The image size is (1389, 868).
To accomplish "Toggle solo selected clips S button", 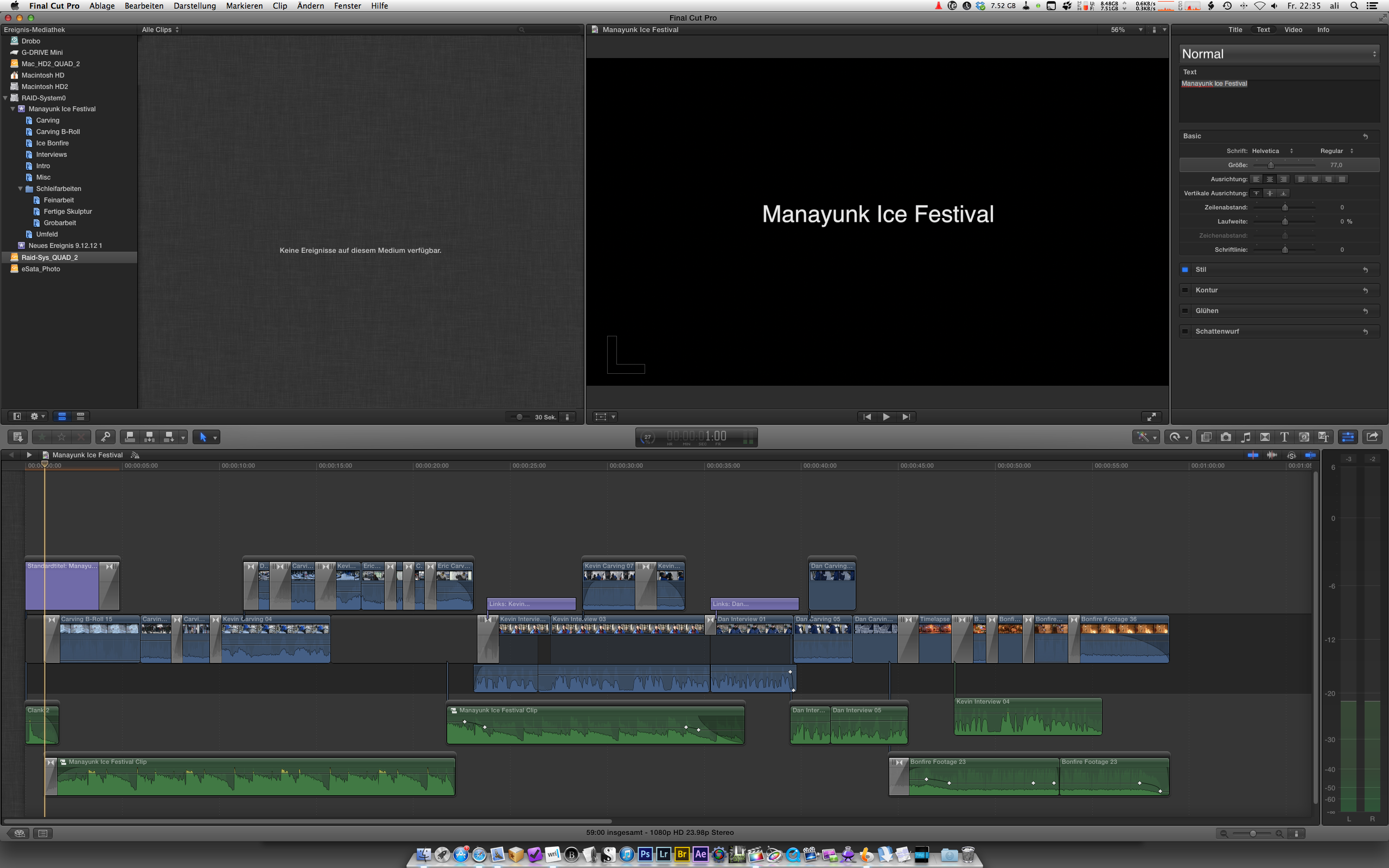I will pos(1291,455).
